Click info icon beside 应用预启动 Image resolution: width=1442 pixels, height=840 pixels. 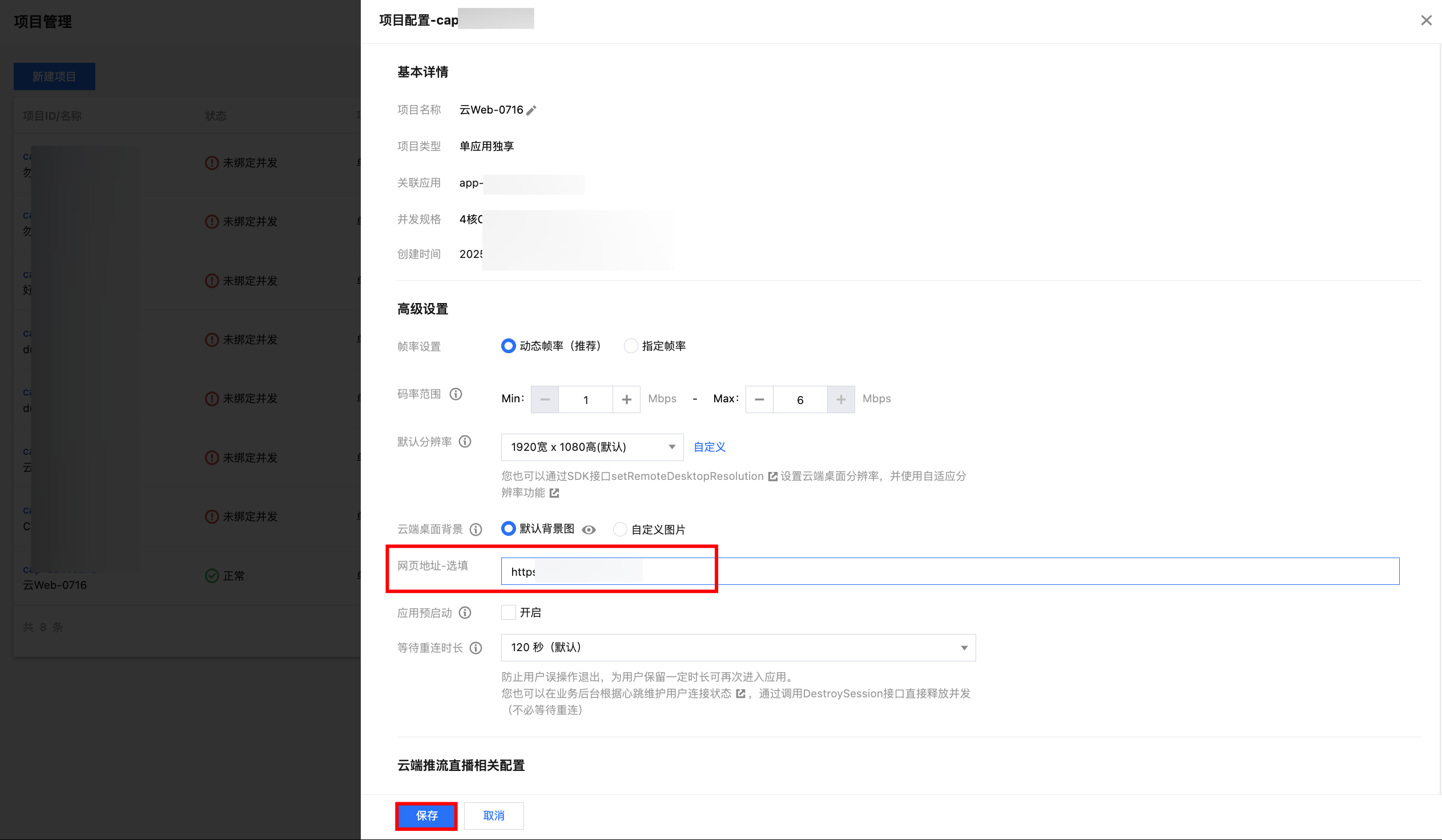tap(465, 613)
